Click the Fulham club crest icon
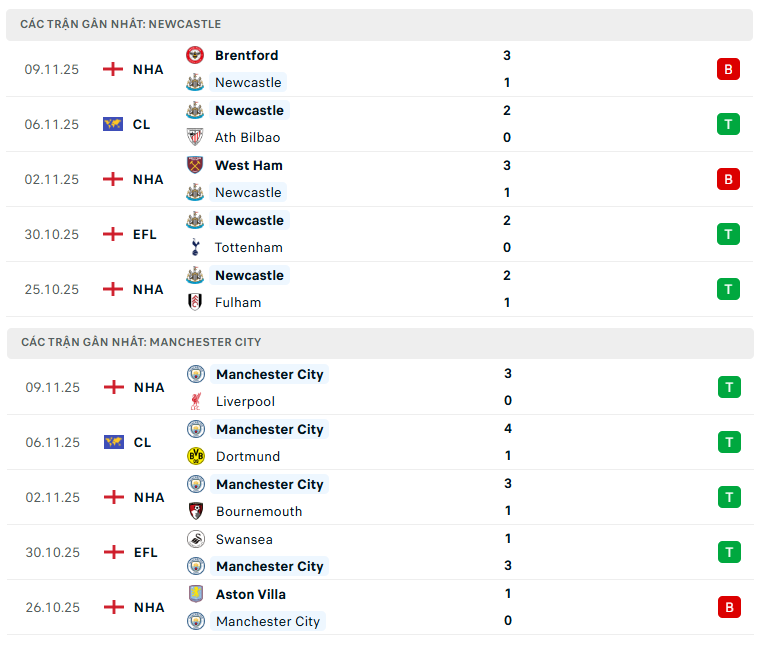The width and height of the screenshot is (760, 650). (x=195, y=302)
